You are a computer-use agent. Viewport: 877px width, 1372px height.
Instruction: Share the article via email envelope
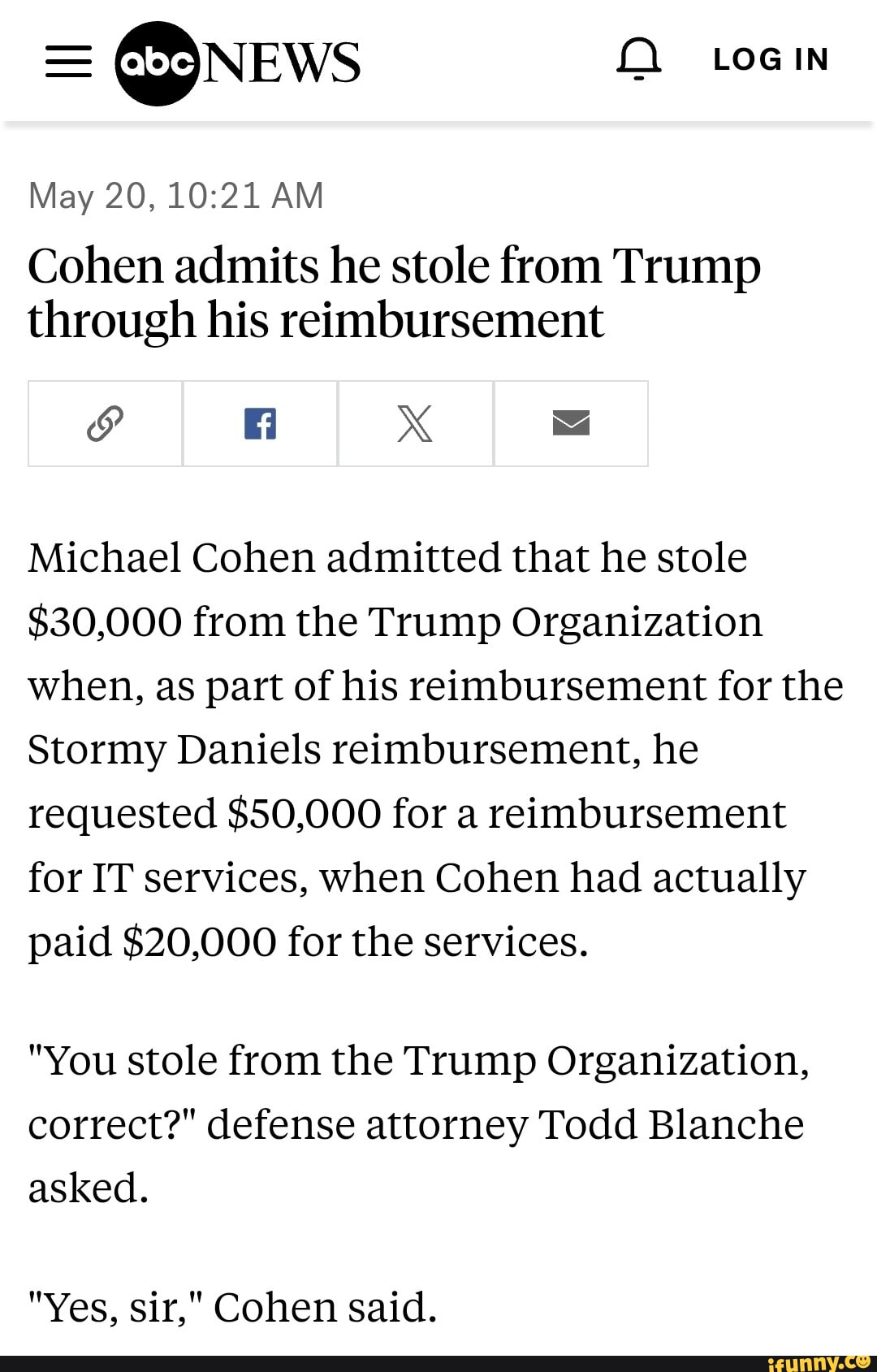click(571, 423)
